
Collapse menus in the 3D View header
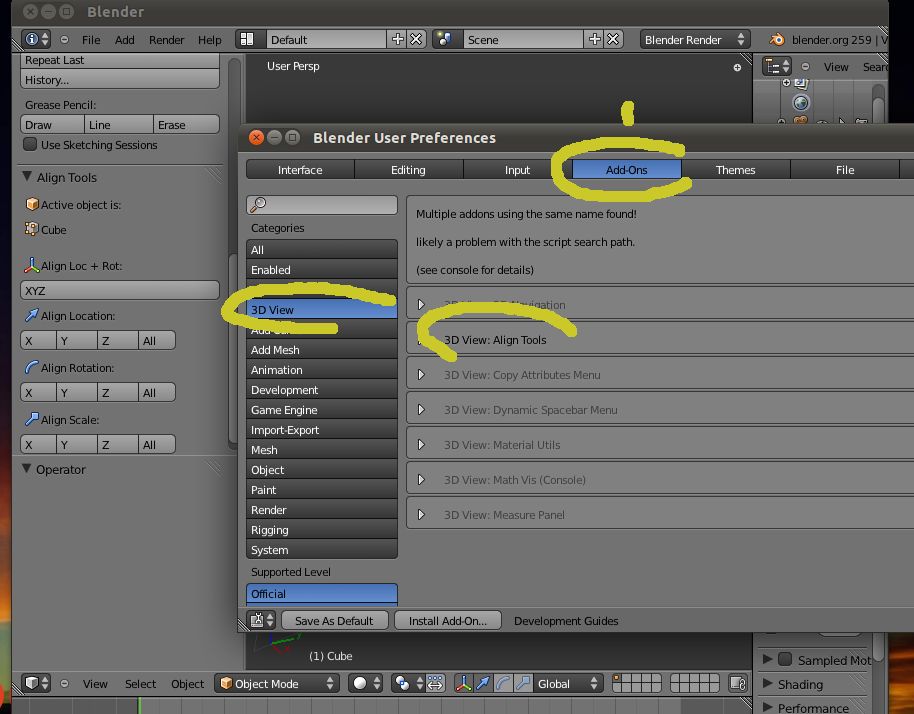[x=65, y=683]
